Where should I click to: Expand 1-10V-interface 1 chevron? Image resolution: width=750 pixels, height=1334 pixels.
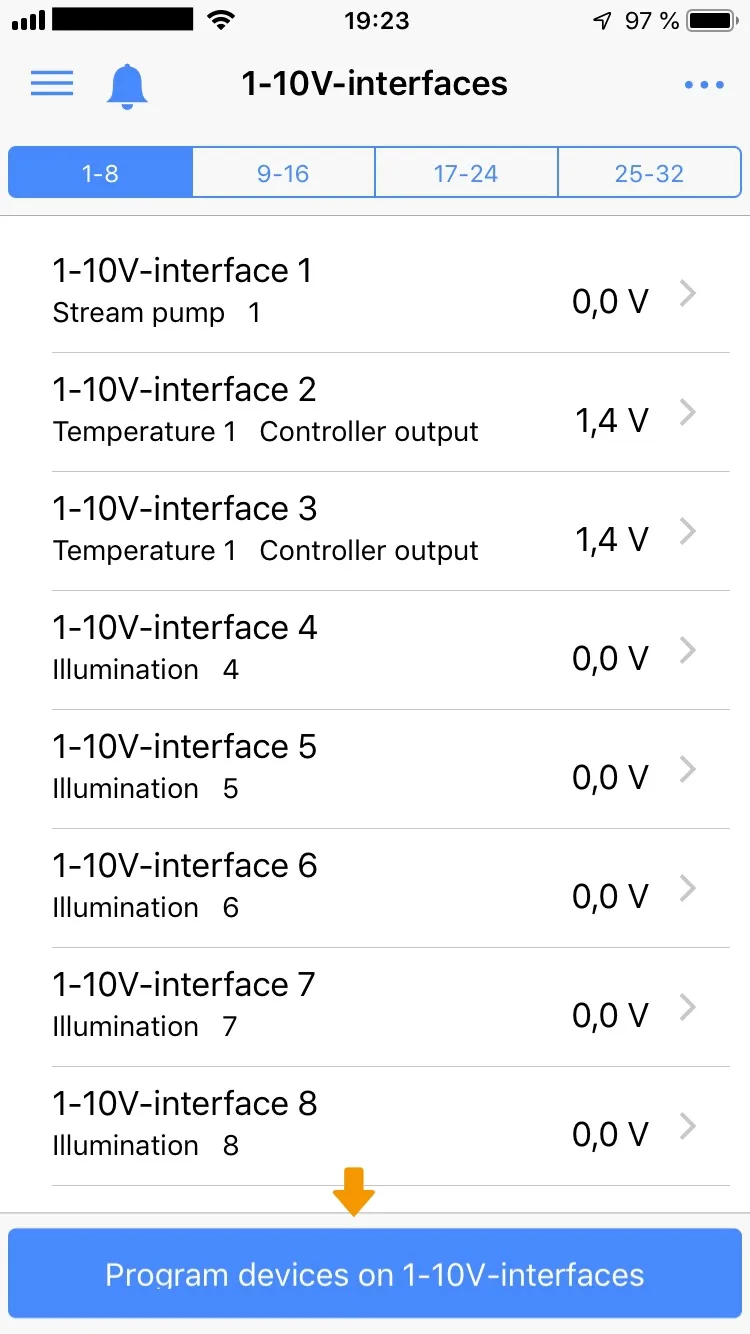click(x=687, y=293)
